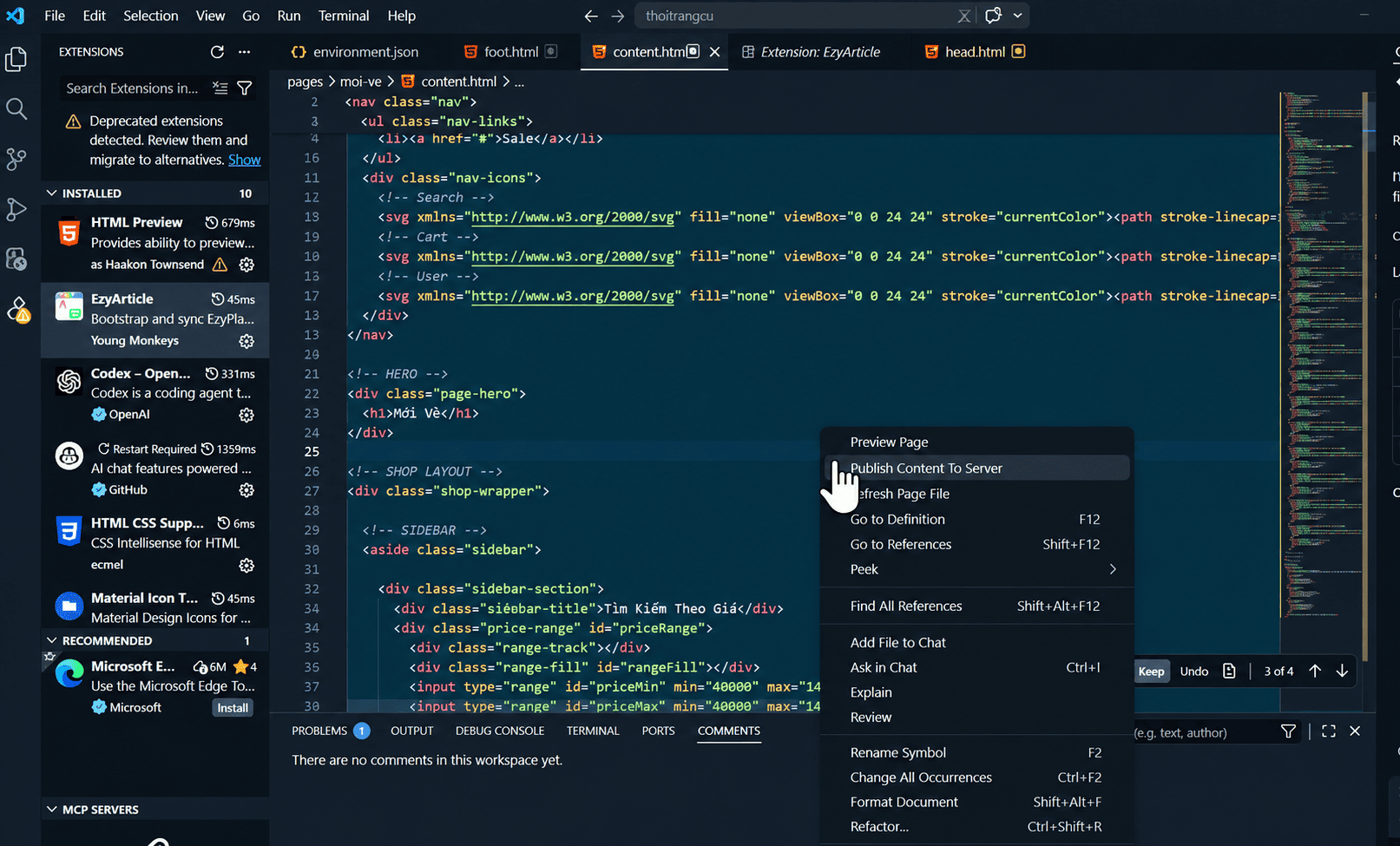Image resolution: width=1400 pixels, height=846 pixels.
Task: Open Extensions panel more actions menu
Action: click(x=245, y=52)
